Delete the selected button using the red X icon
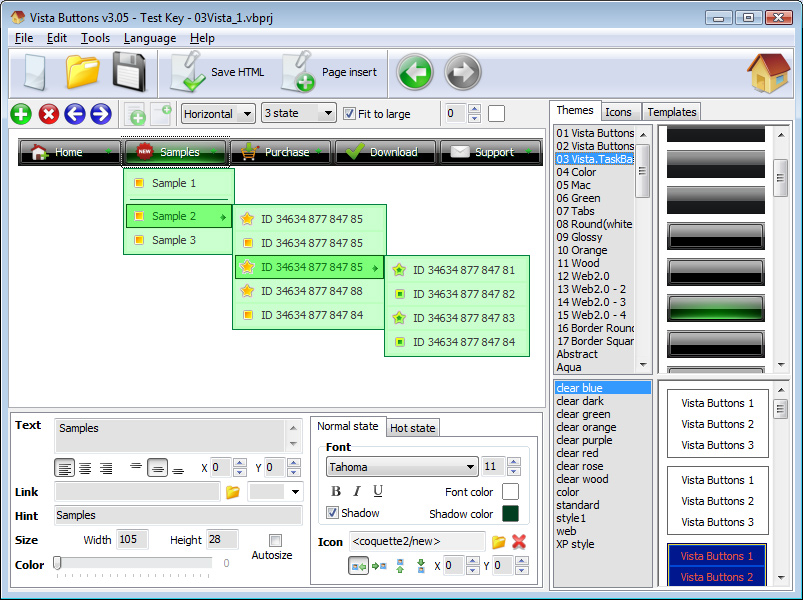 click(48, 114)
